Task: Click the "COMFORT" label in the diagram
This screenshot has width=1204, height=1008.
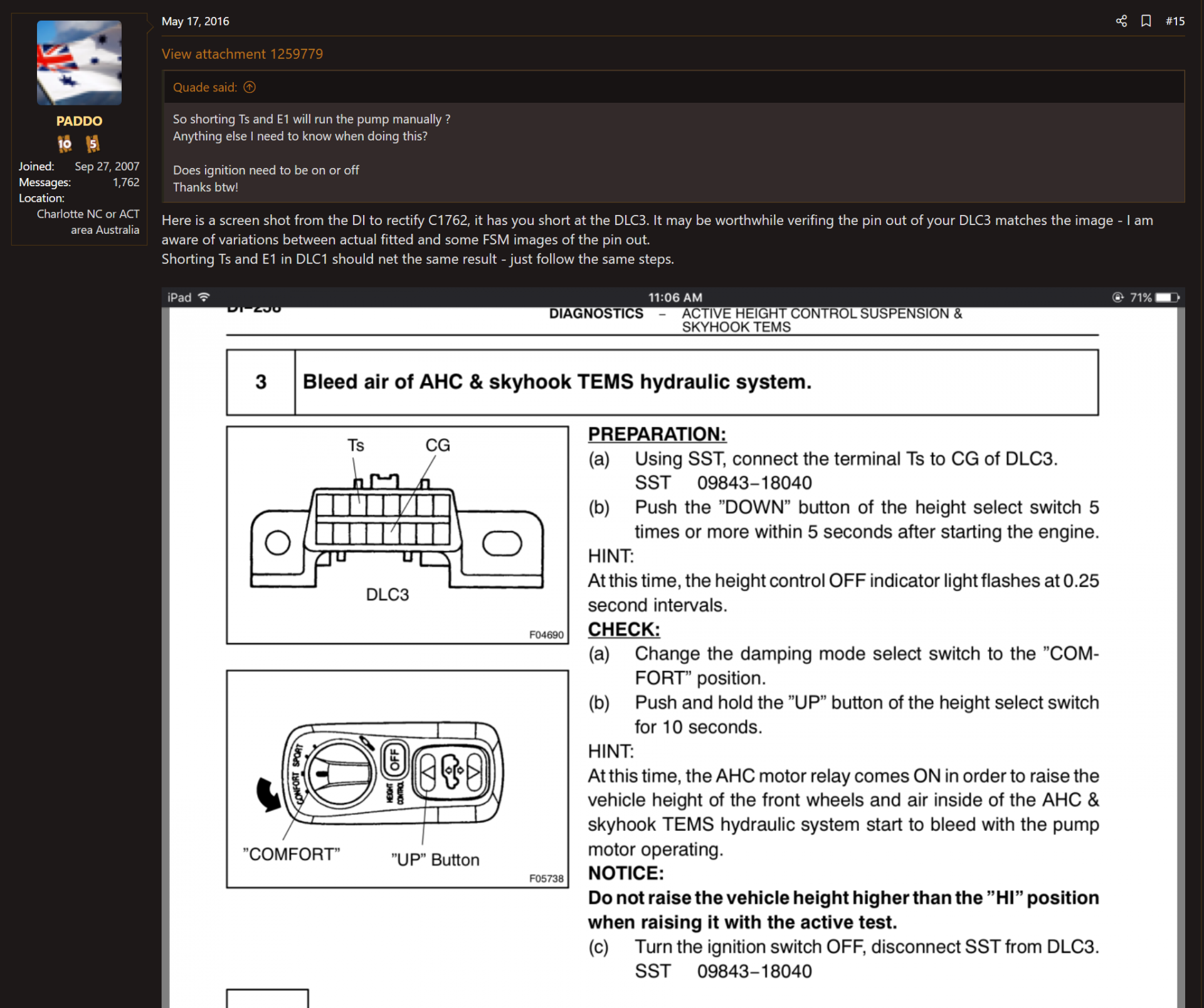Action: tap(292, 854)
